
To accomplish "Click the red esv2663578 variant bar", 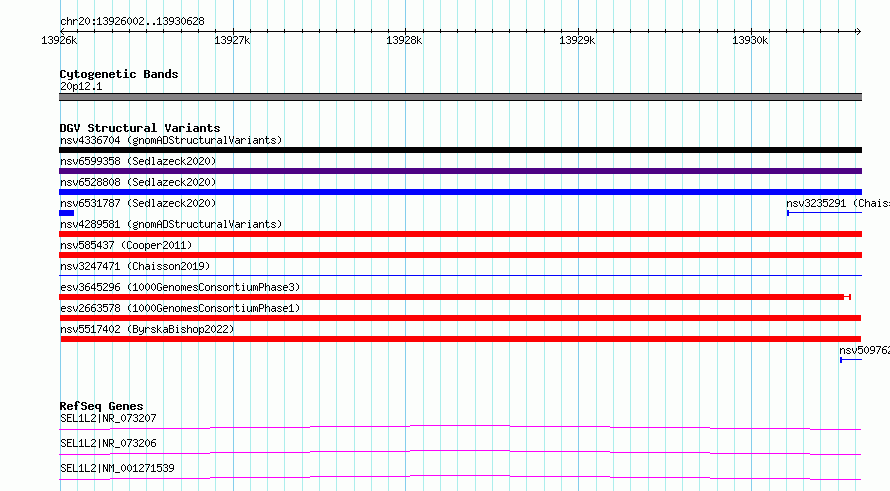I will coord(460,318).
